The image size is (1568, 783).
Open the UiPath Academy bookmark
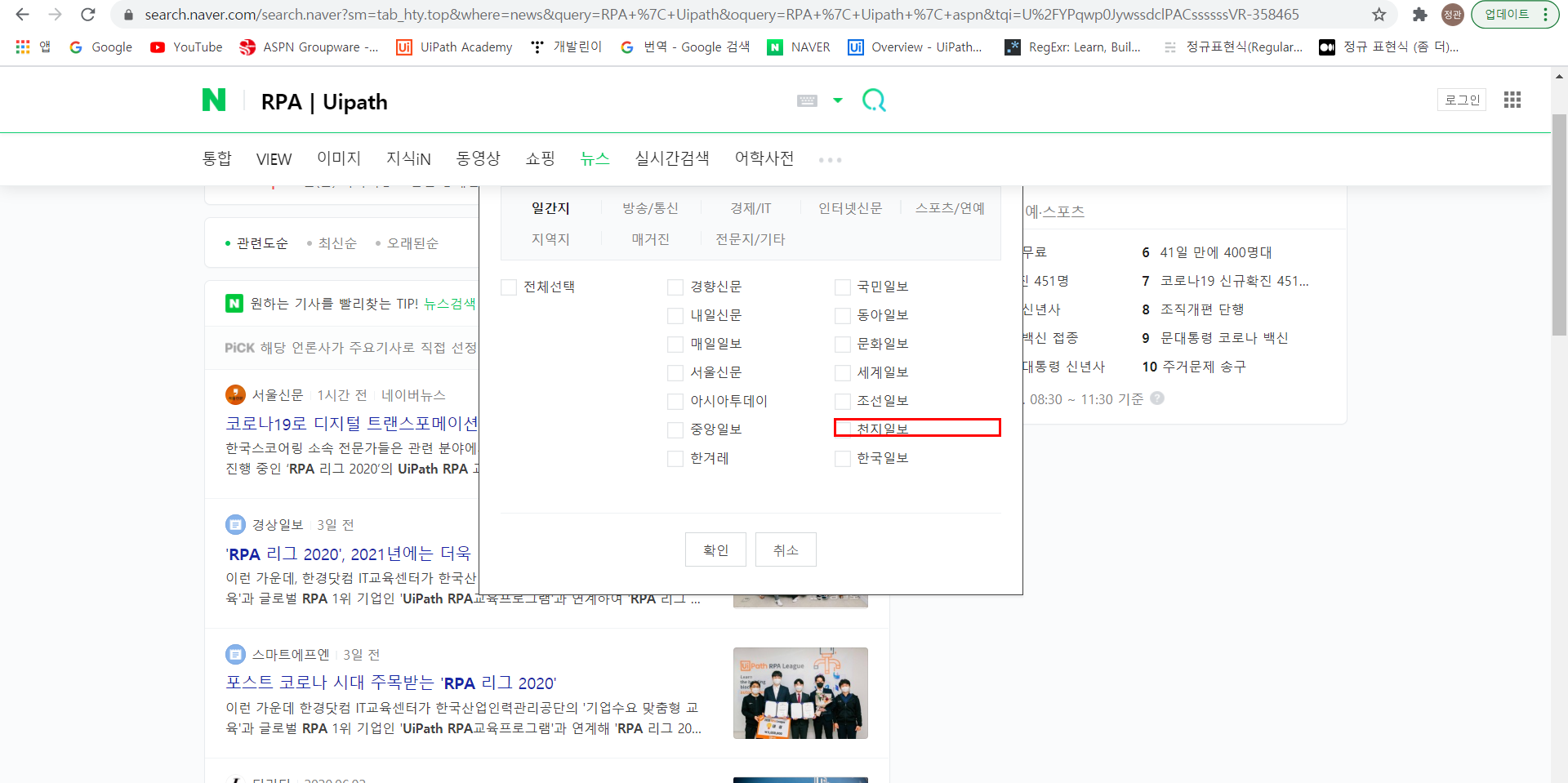pos(455,47)
